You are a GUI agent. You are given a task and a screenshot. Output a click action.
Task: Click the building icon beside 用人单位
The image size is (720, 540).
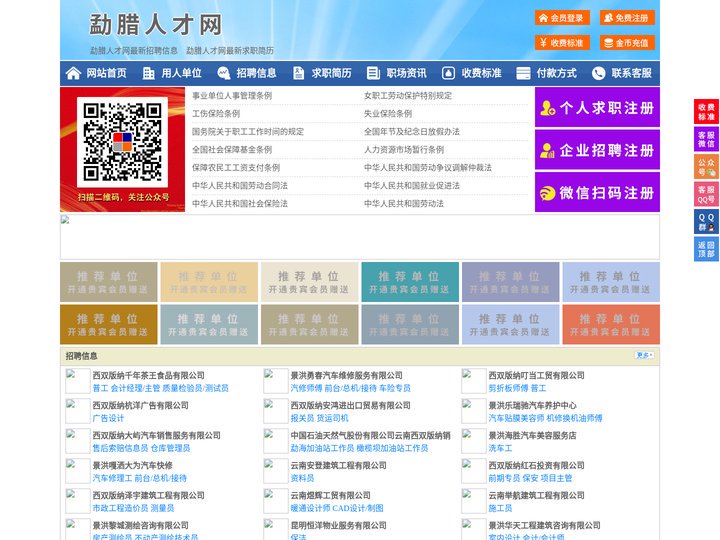click(x=148, y=73)
